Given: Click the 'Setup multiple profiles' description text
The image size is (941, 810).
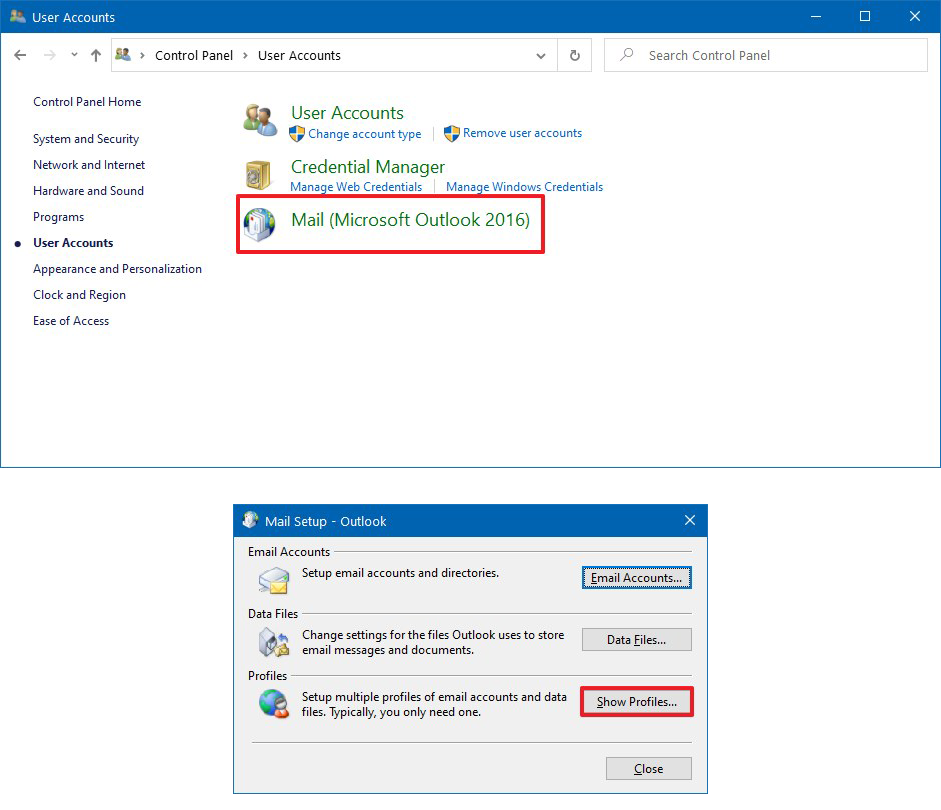Looking at the screenshot, I should 434,704.
